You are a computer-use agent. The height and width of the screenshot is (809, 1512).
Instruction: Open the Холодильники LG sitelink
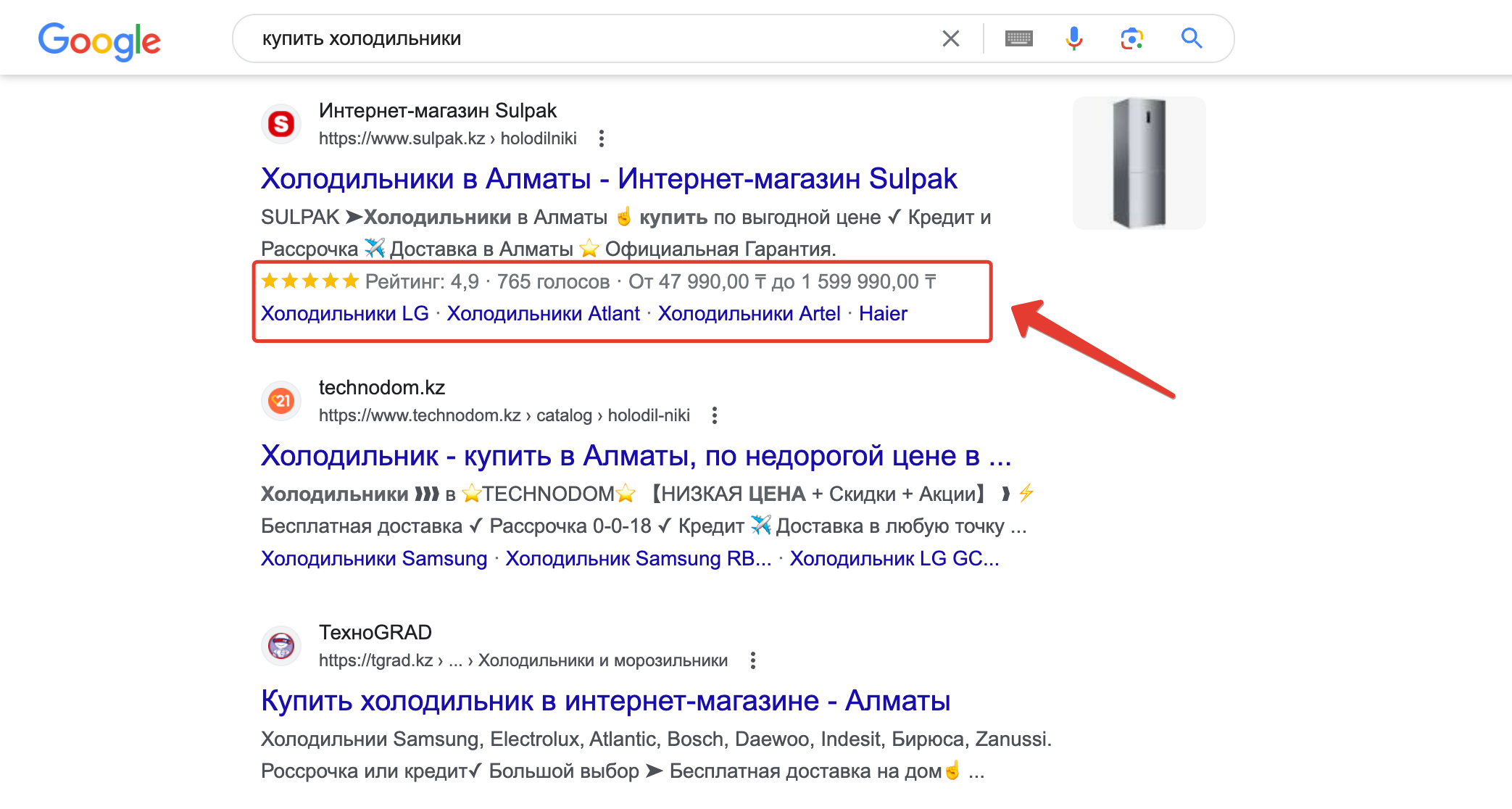344,313
